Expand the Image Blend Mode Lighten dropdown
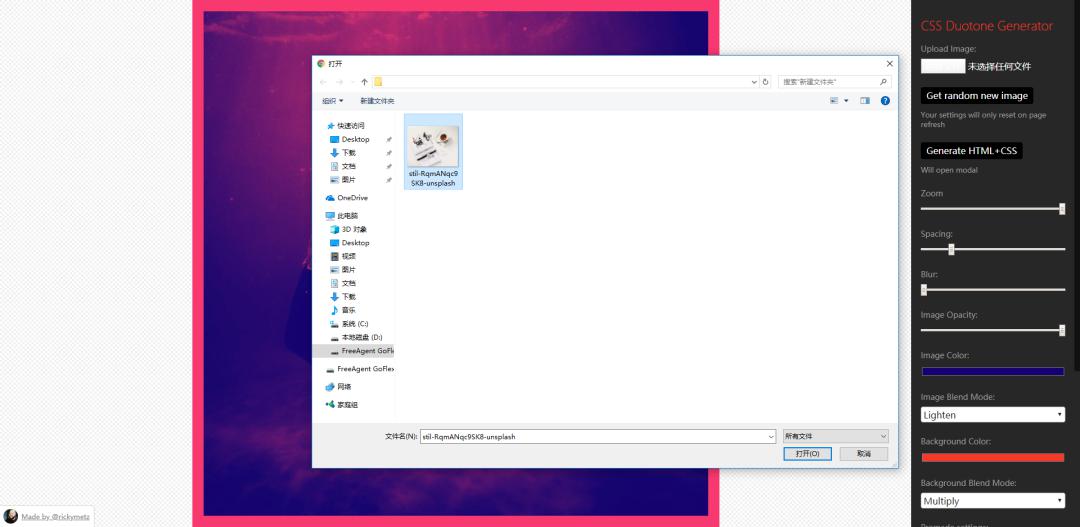The width and height of the screenshot is (1080, 527). tap(993, 415)
